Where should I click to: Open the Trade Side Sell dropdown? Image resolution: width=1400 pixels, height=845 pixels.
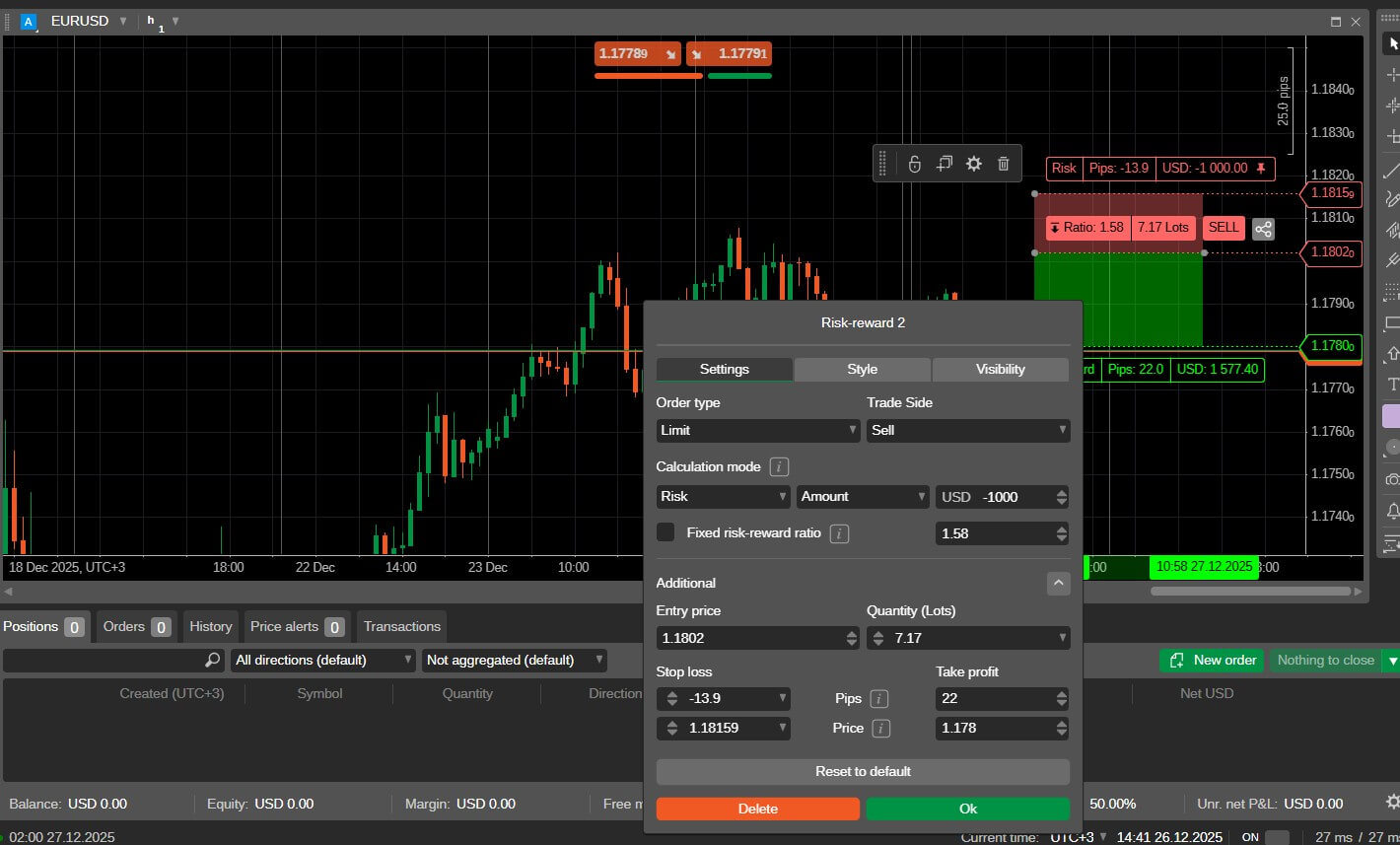[x=967, y=430]
